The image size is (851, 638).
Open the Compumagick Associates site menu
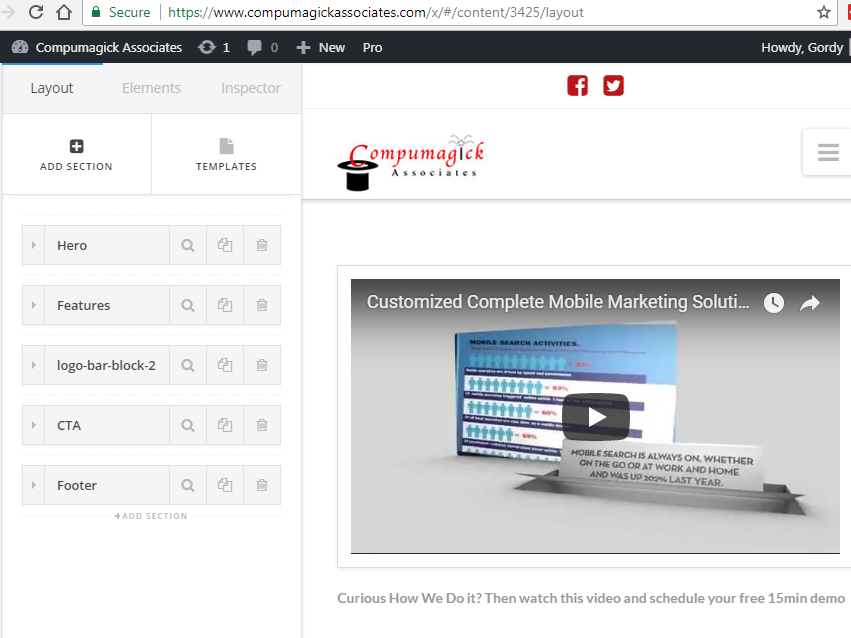[97, 48]
